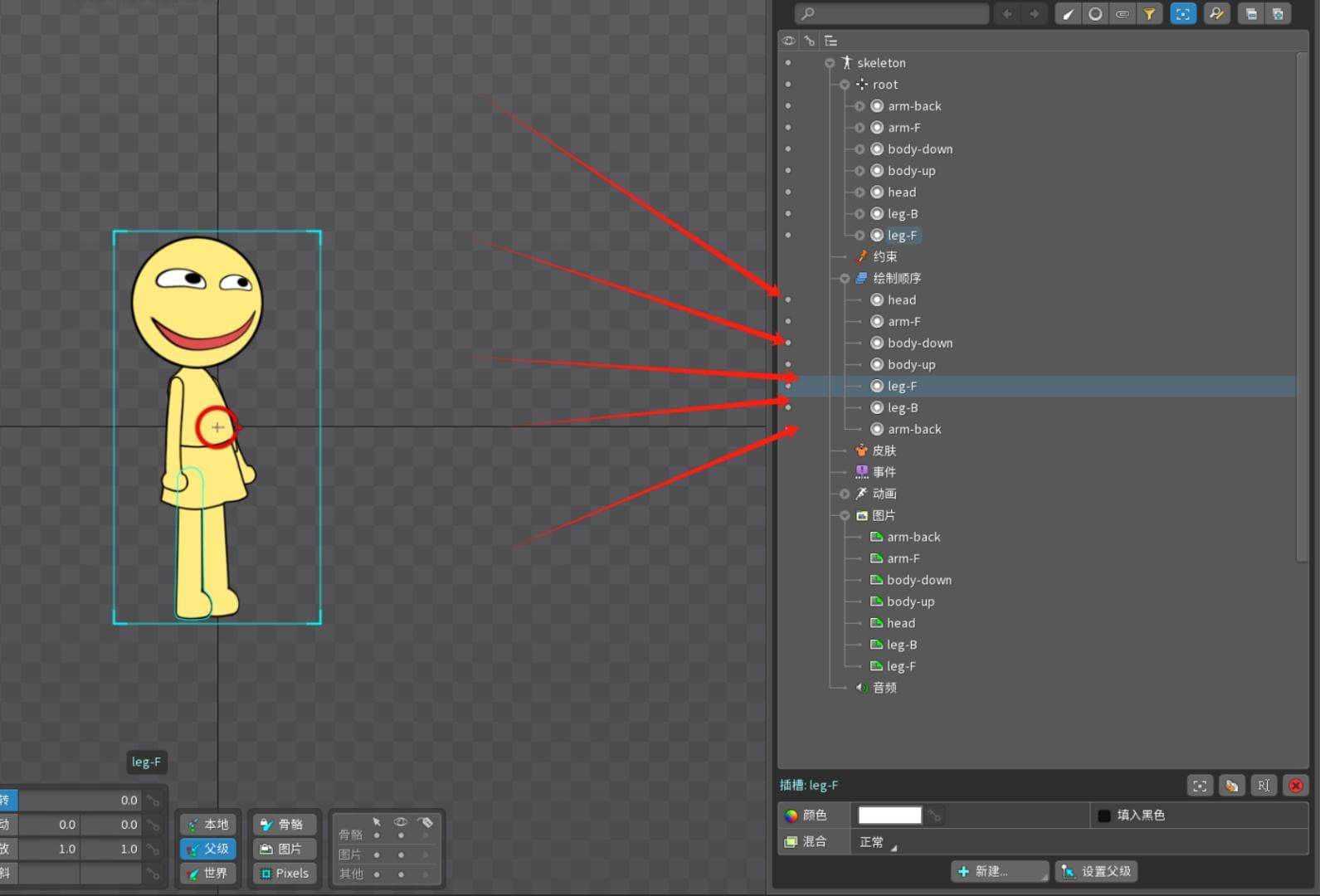1320x896 pixels.
Task: Collapse all tree nodes icon
Action: click(1251, 14)
